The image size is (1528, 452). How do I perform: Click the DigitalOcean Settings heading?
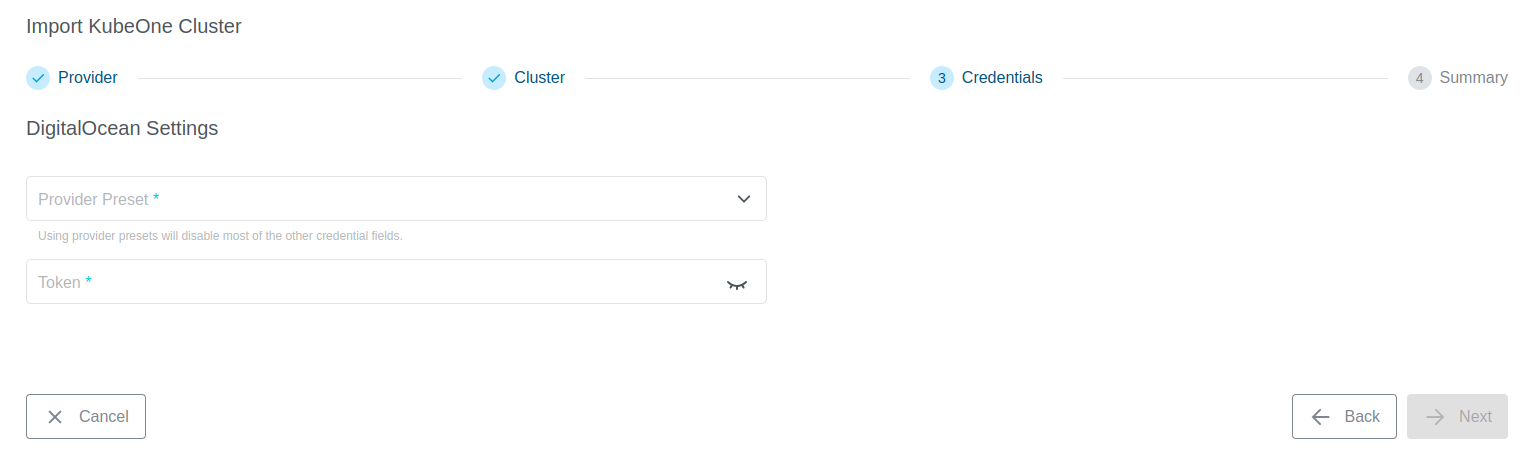click(122, 128)
